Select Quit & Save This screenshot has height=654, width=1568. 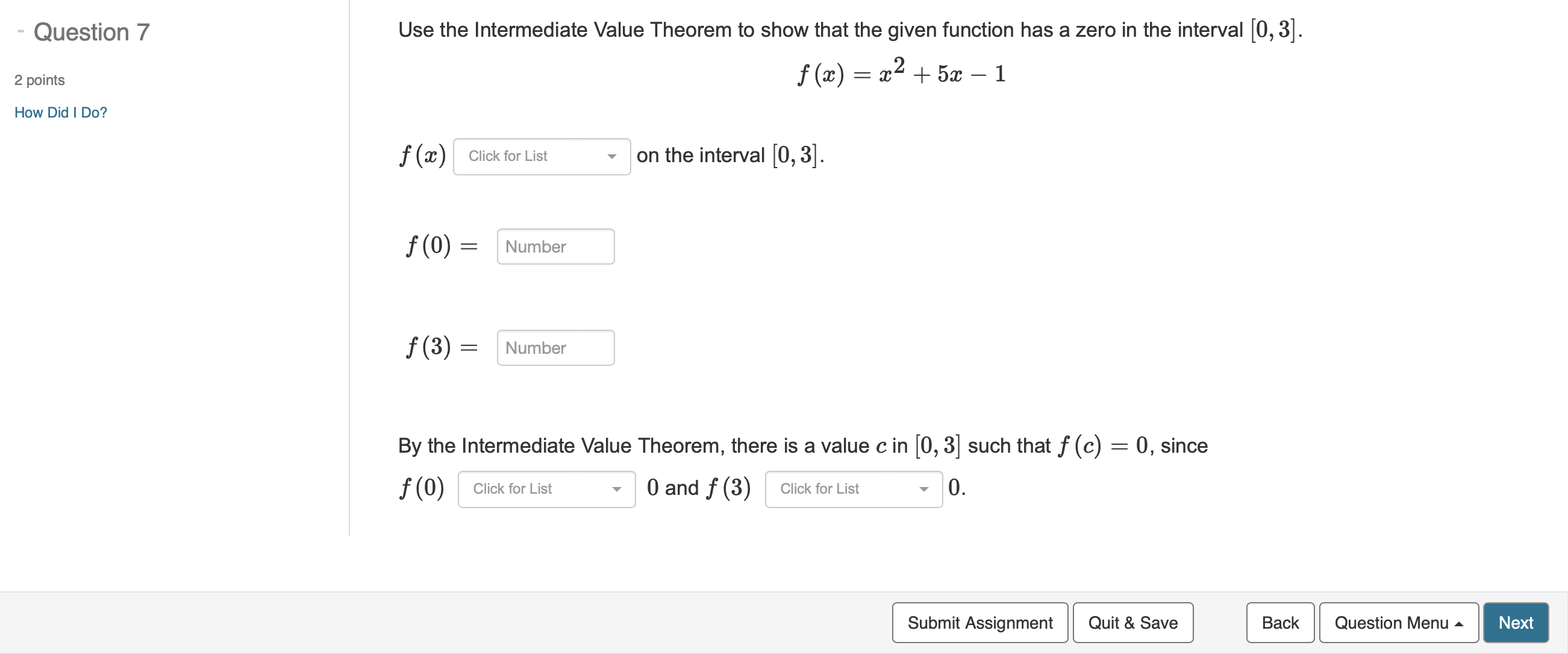pos(1132,622)
